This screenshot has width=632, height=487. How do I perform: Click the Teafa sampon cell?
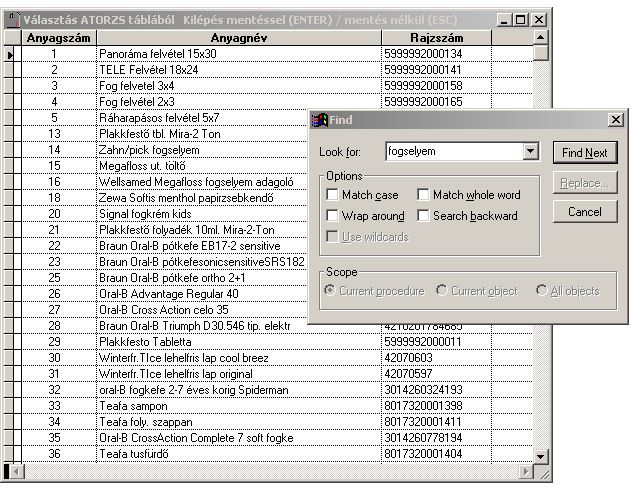(239, 406)
